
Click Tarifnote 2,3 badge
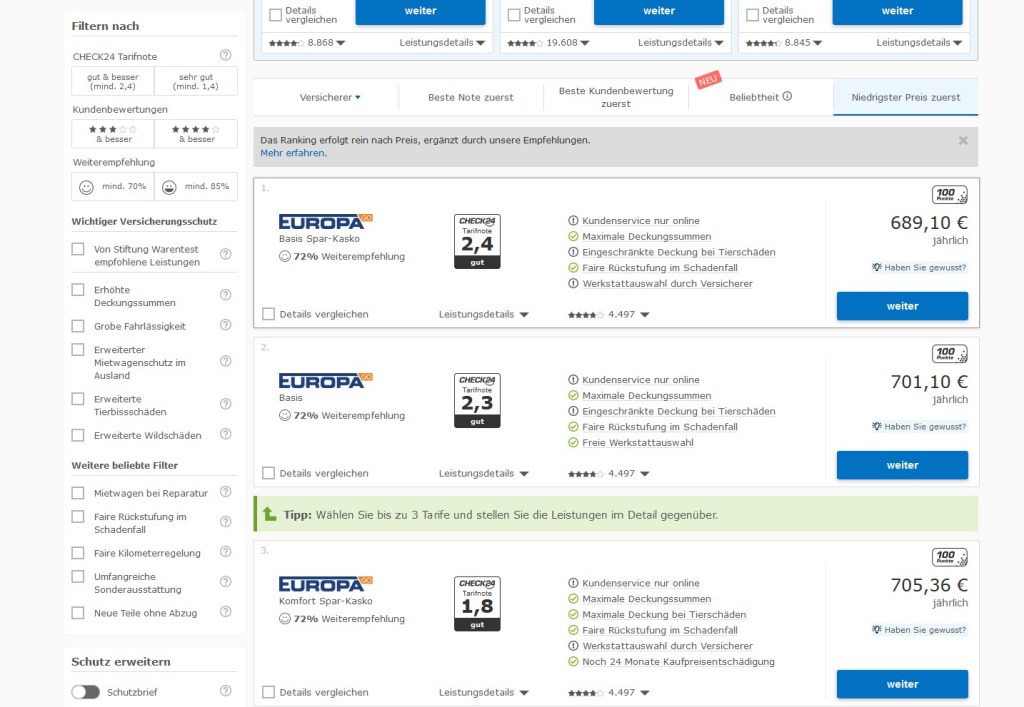(x=477, y=401)
